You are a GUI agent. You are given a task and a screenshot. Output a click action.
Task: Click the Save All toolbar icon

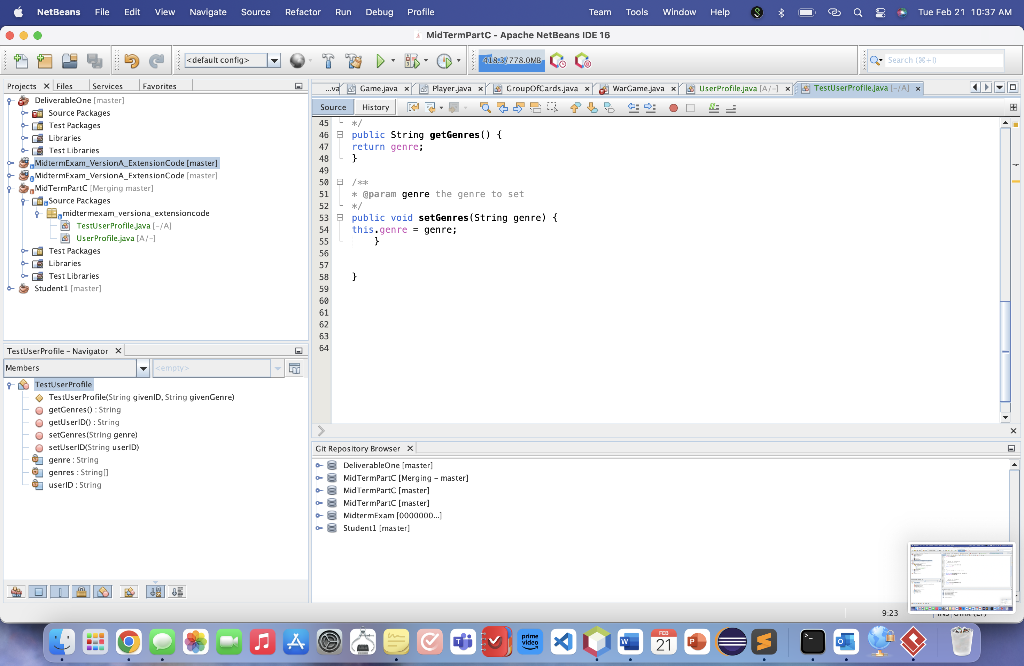tap(94, 61)
